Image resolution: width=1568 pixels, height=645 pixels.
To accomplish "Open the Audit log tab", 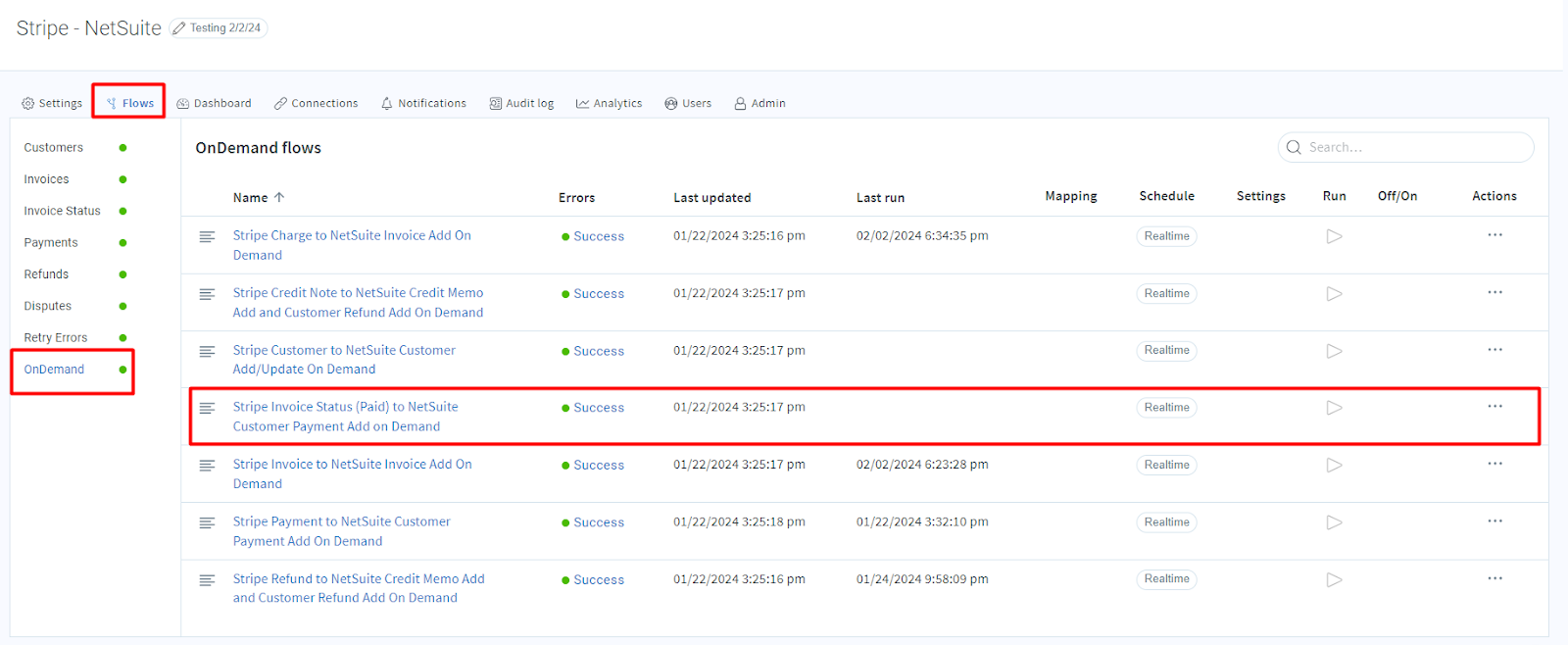I will click(x=521, y=103).
